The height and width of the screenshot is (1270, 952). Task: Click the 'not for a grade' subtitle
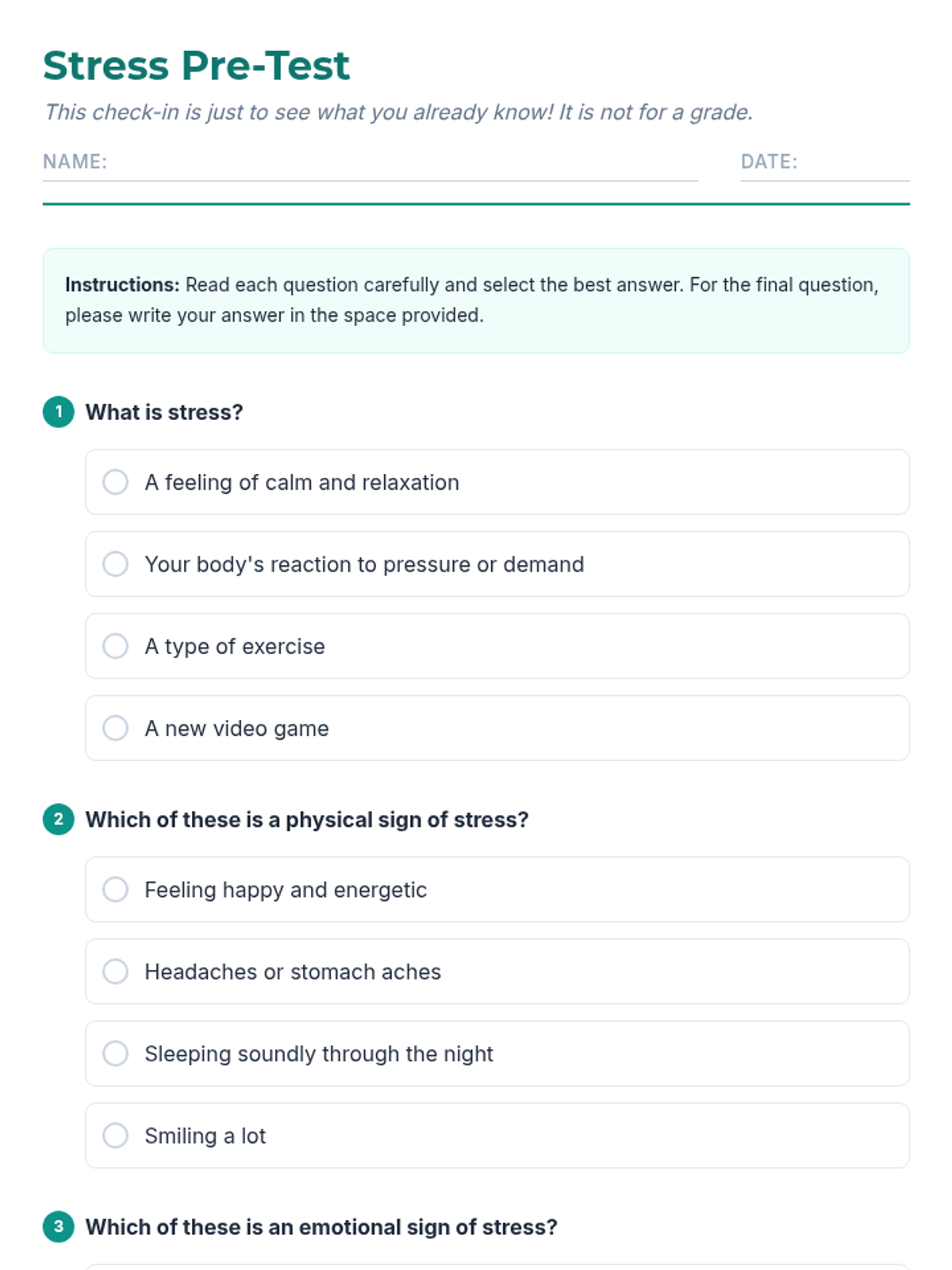point(397,112)
